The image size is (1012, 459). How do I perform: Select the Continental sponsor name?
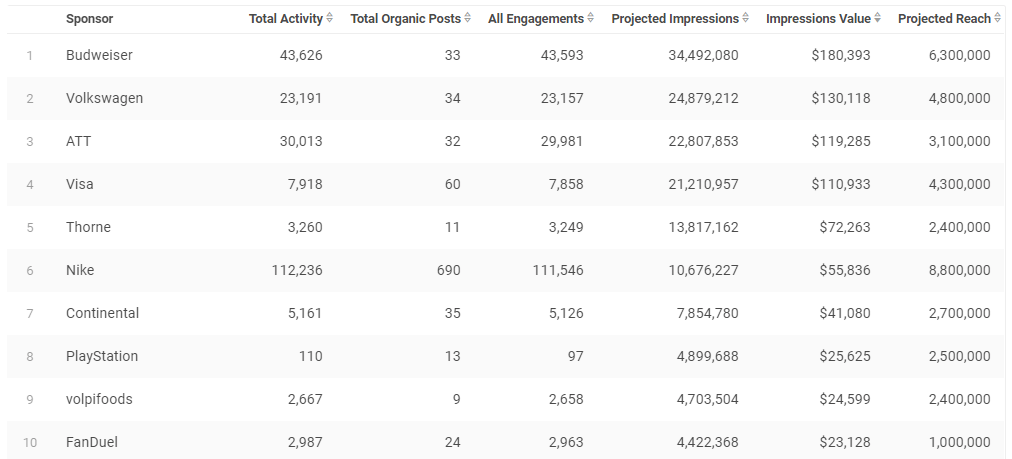pos(103,313)
